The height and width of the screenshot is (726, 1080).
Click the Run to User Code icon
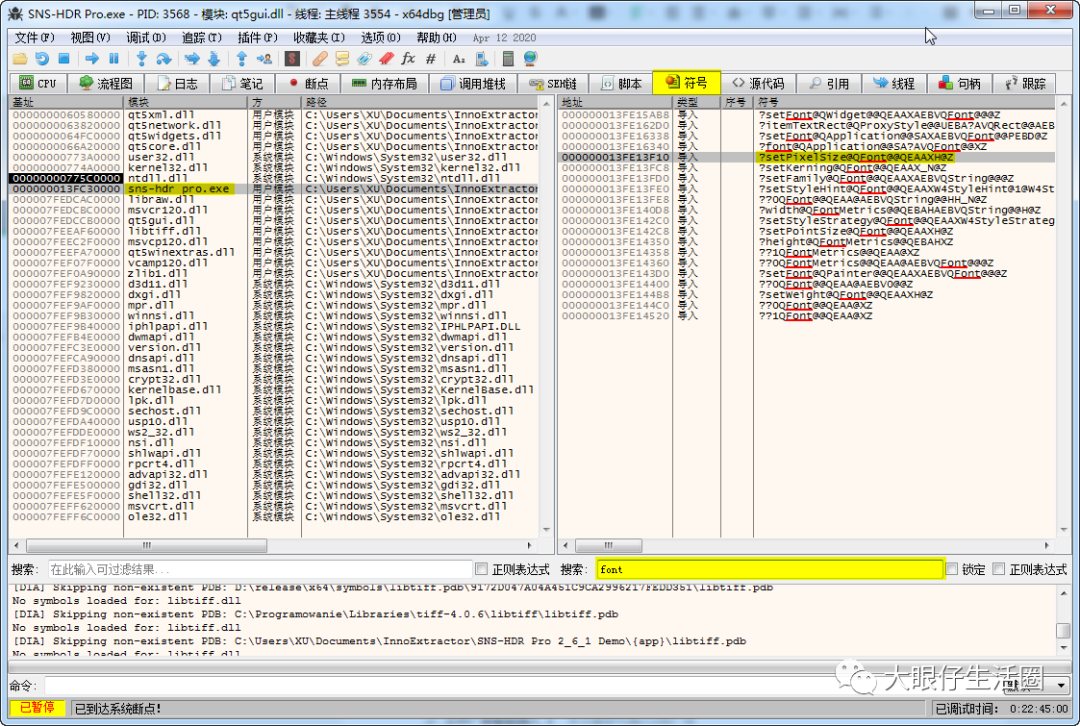click(264, 59)
